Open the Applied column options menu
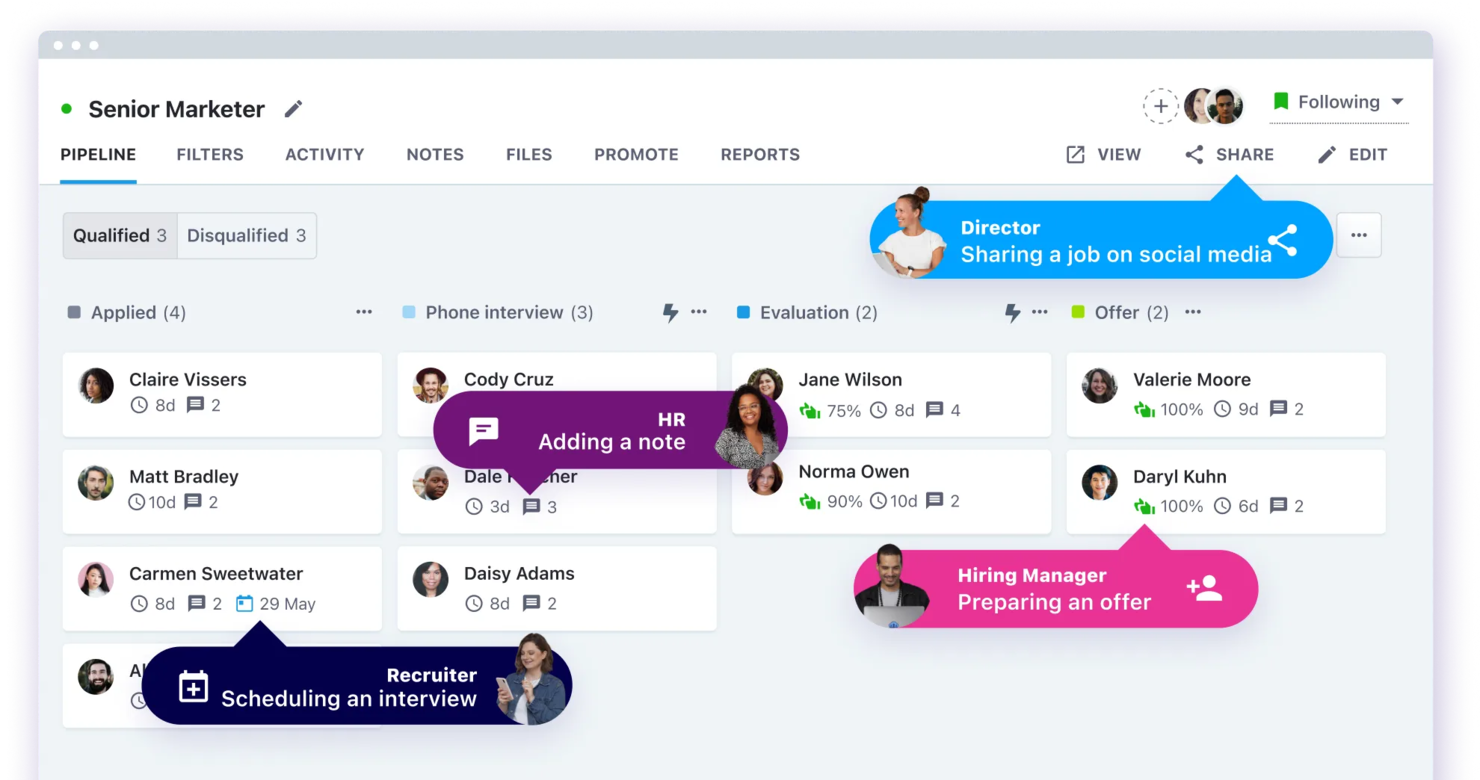Screen dimensions: 1480x780 363,312
